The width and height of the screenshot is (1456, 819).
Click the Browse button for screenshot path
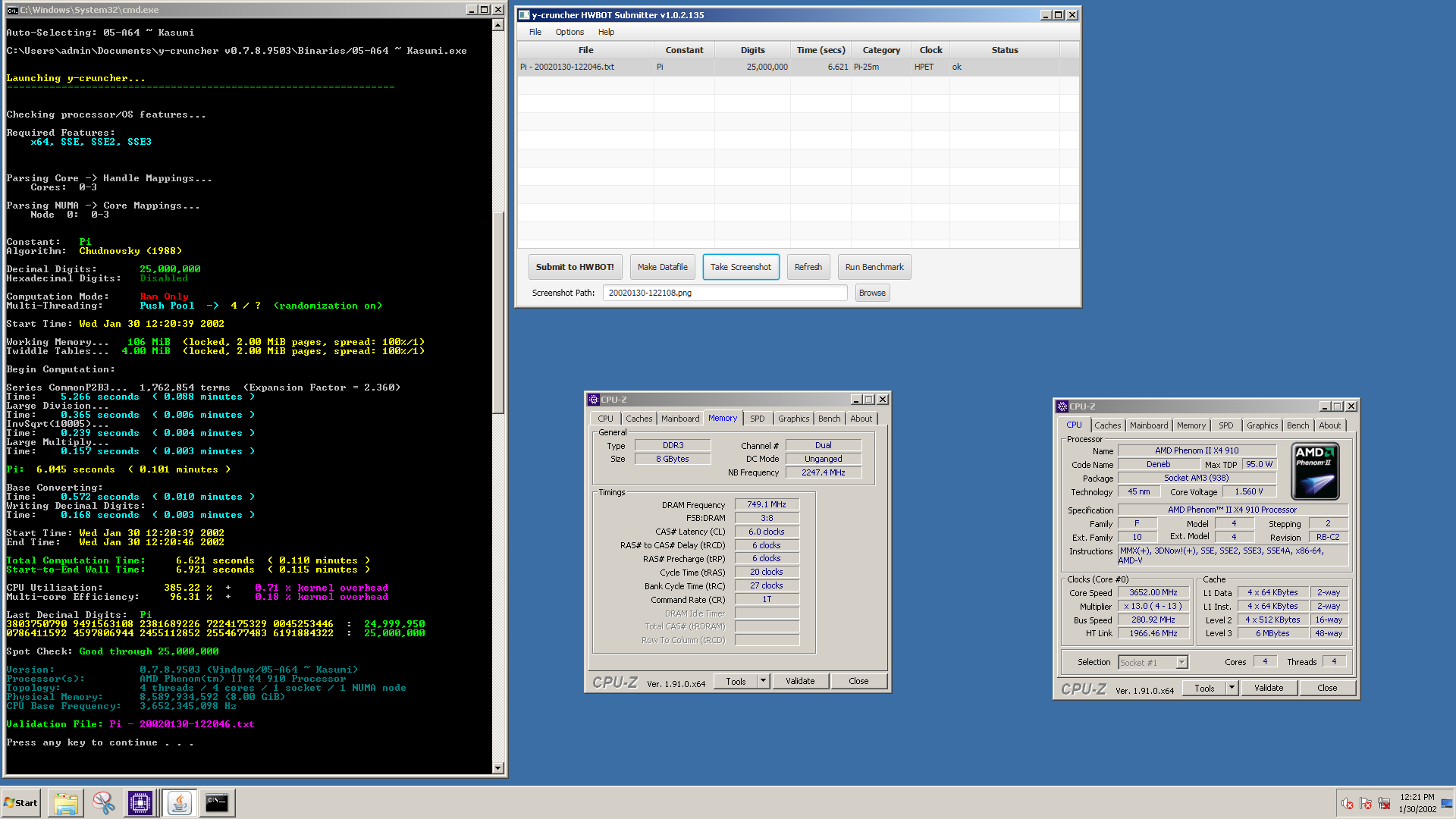[x=872, y=293]
